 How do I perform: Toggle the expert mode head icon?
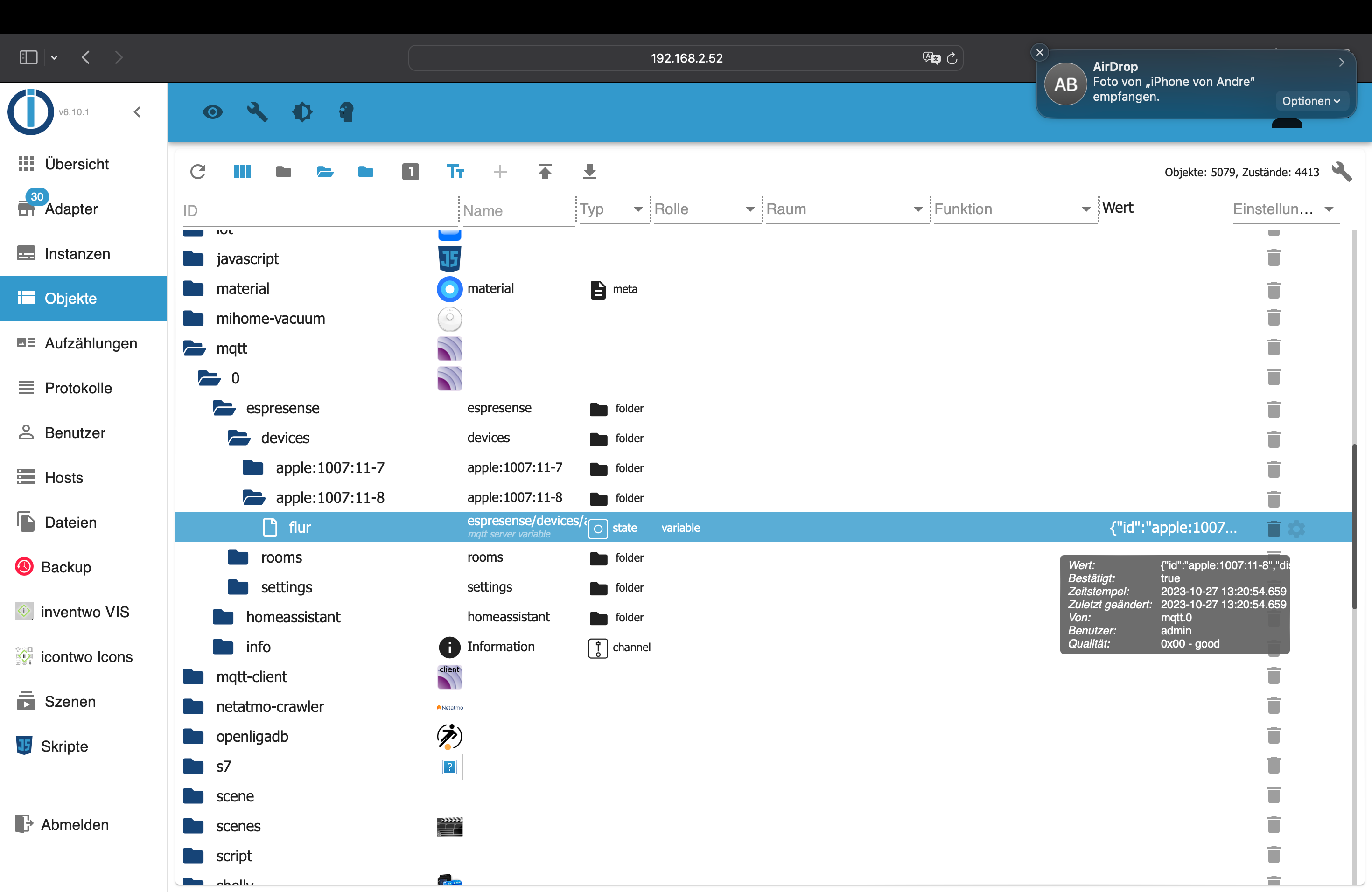(346, 112)
